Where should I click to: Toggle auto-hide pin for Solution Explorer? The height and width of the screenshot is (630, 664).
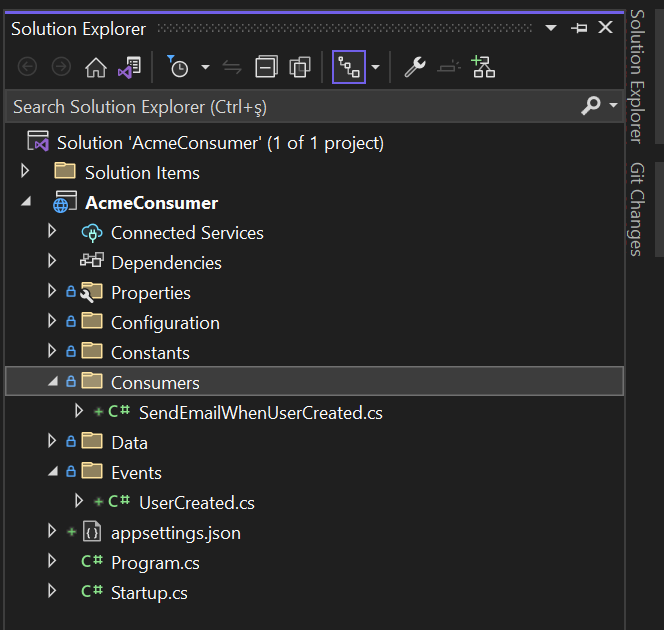click(x=579, y=28)
